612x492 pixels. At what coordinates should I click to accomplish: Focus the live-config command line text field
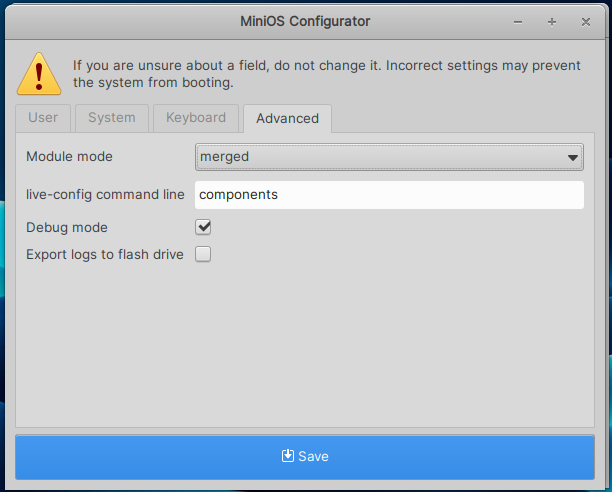click(388, 195)
